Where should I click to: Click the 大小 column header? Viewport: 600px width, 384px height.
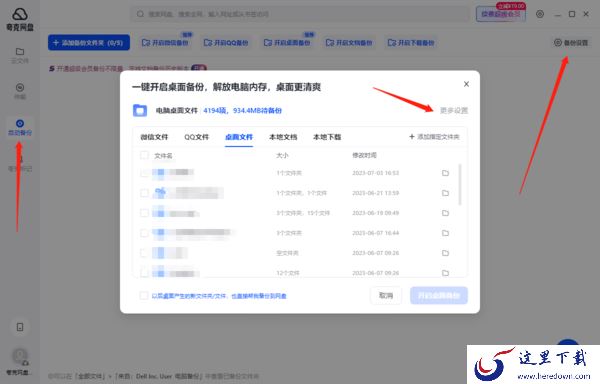282,155
